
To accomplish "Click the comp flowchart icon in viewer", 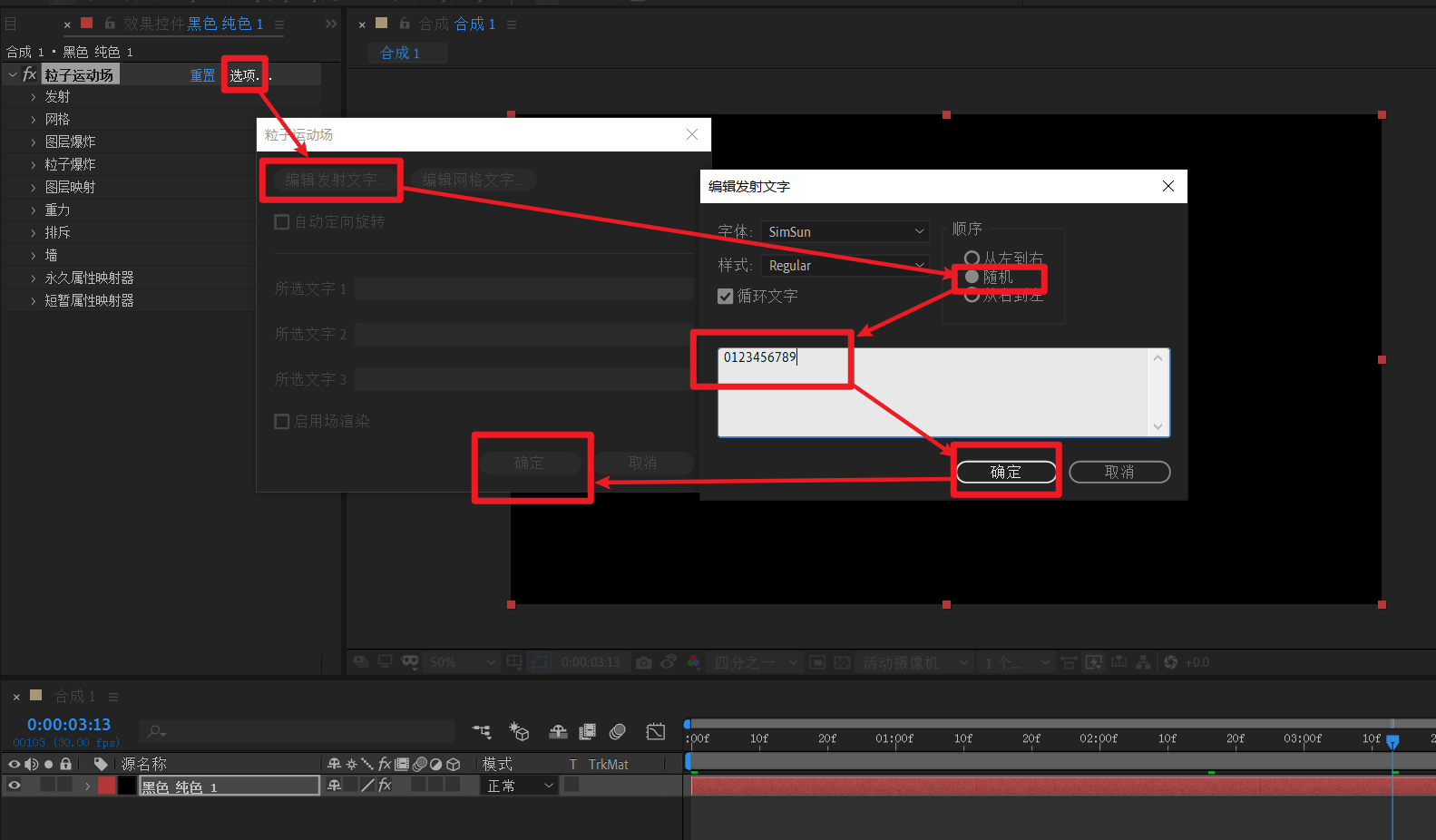I will [x=1143, y=663].
